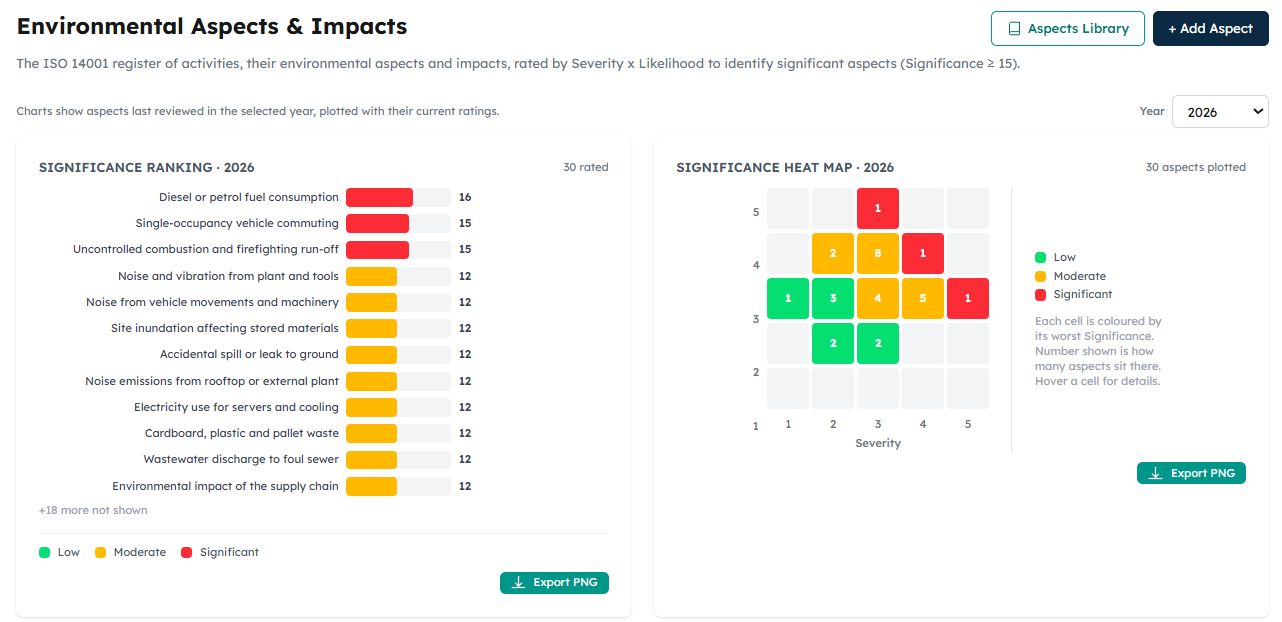Screen dimensions: 1282x622
Task: Click the + Add Aspect button
Action: [1210, 29]
